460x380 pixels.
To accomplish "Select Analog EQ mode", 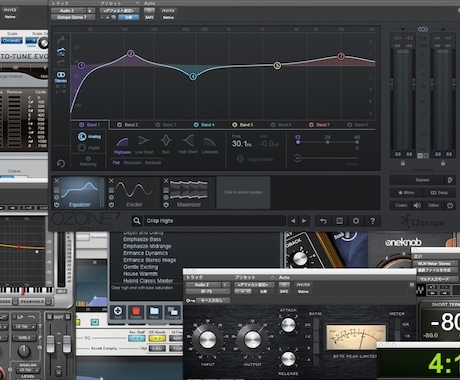I will tap(89, 136).
